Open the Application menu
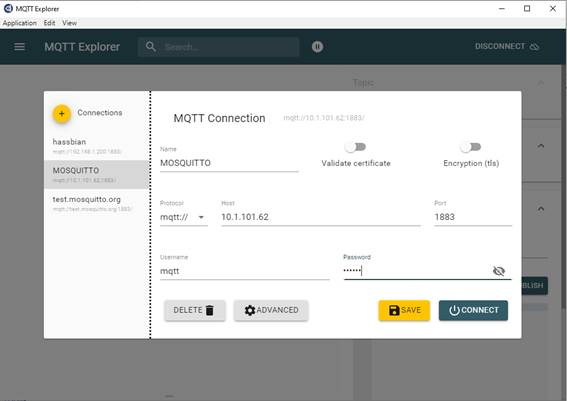Screen dimensions: 567x401 point(20,23)
